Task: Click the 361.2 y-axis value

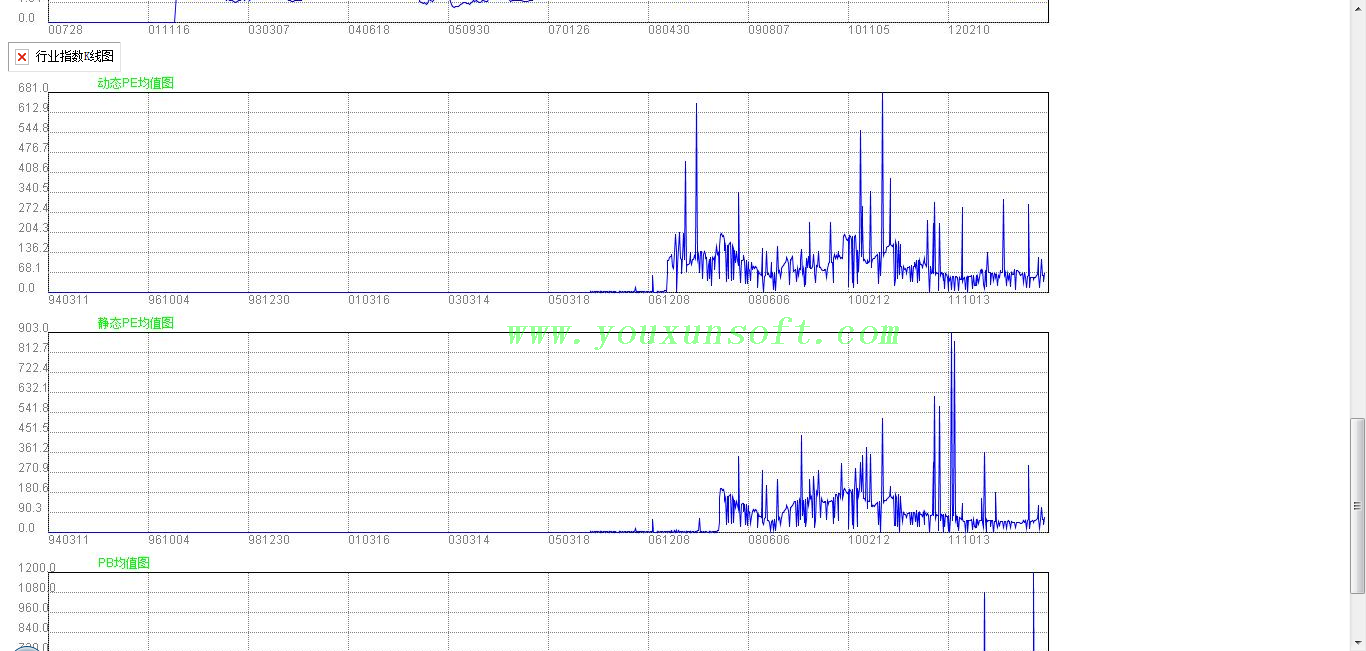Action: 33,448
